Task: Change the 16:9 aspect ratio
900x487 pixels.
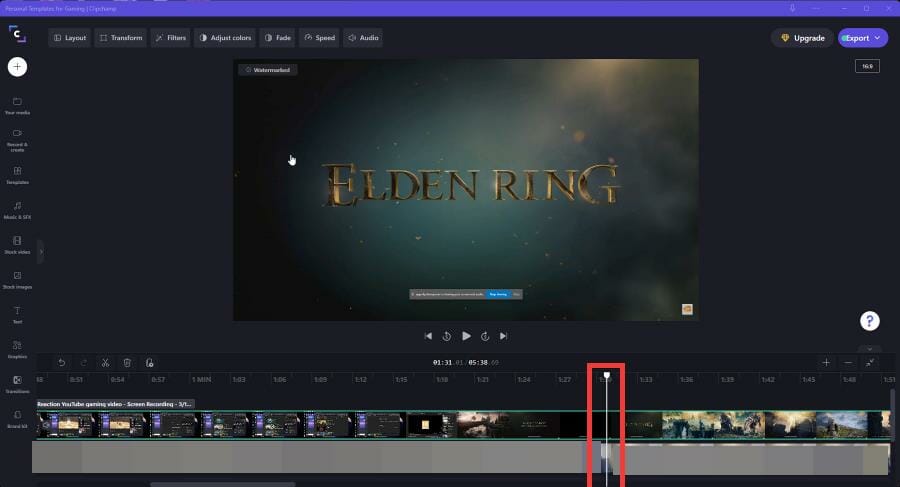Action: pos(867,66)
